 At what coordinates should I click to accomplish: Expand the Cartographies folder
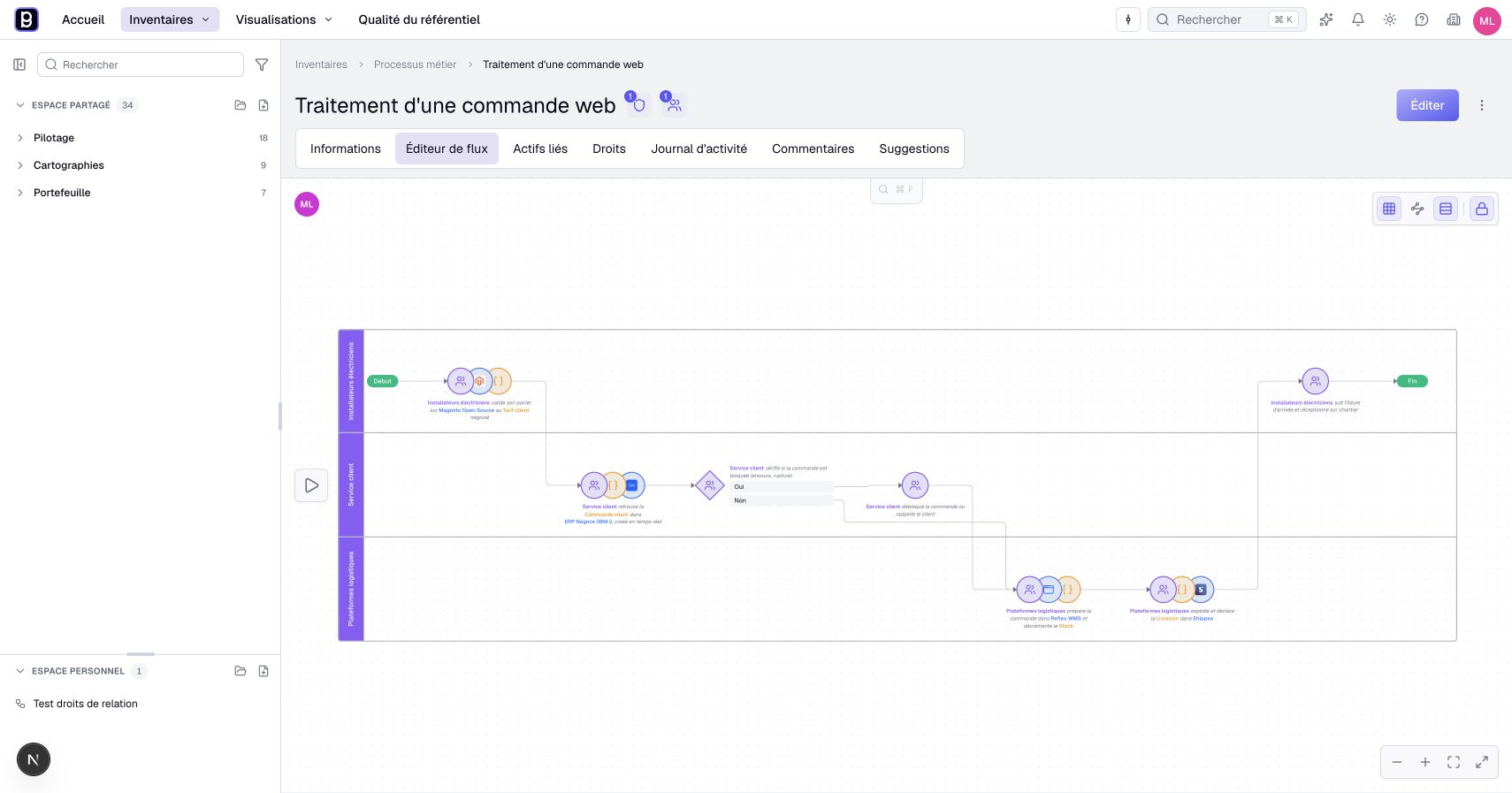20,165
